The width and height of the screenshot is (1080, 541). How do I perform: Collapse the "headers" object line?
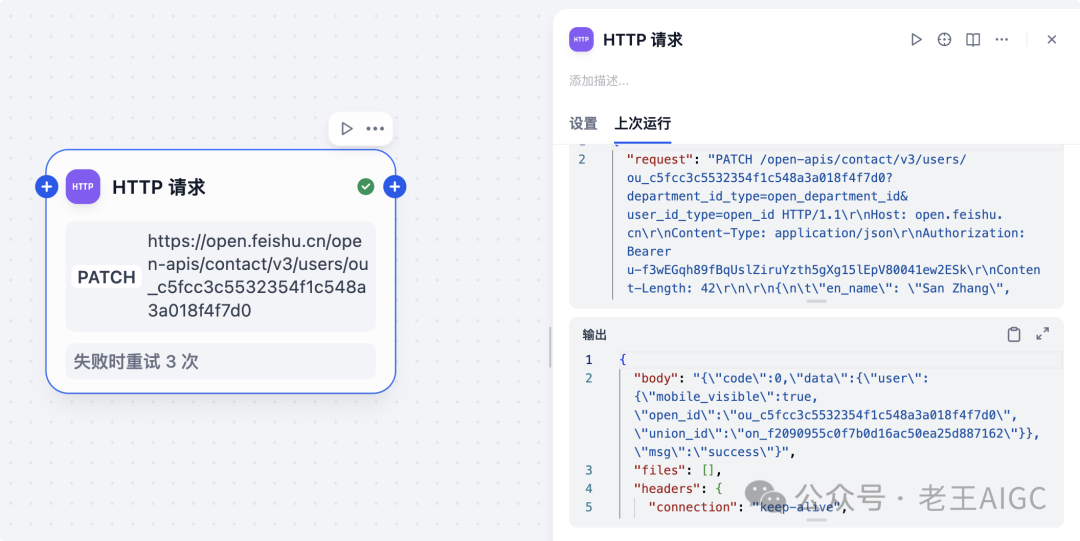[x=678, y=489]
